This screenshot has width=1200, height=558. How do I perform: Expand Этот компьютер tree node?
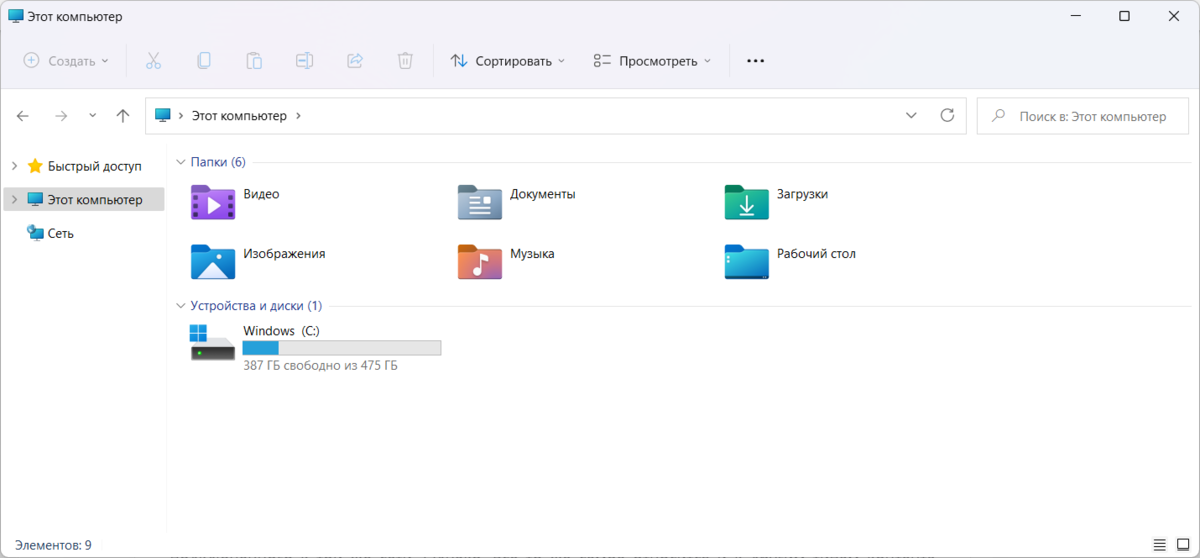14,200
